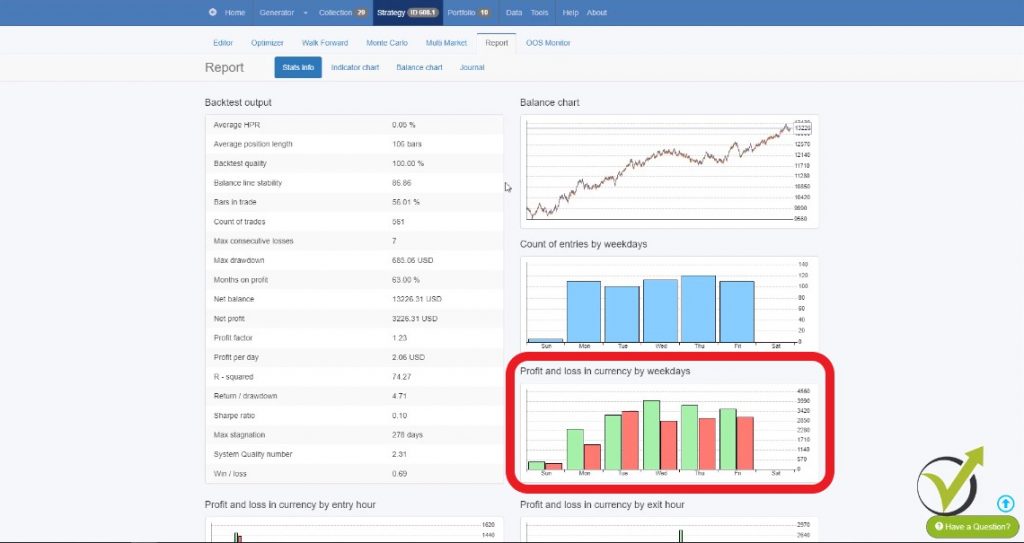The image size is (1024, 543).
Task: Click the Balance line stability row label
Action: [248, 183]
